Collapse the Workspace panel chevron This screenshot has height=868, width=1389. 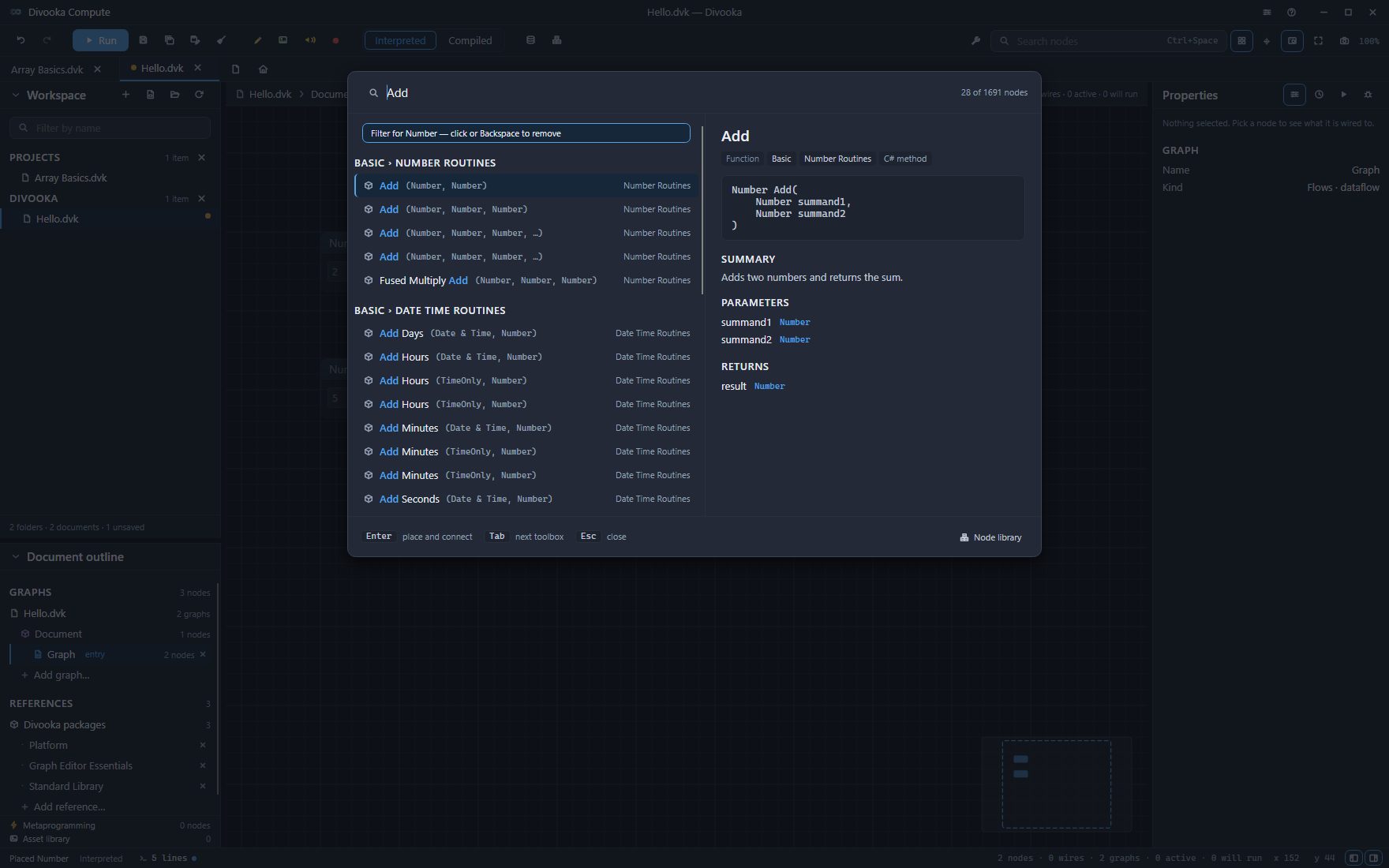(15, 95)
